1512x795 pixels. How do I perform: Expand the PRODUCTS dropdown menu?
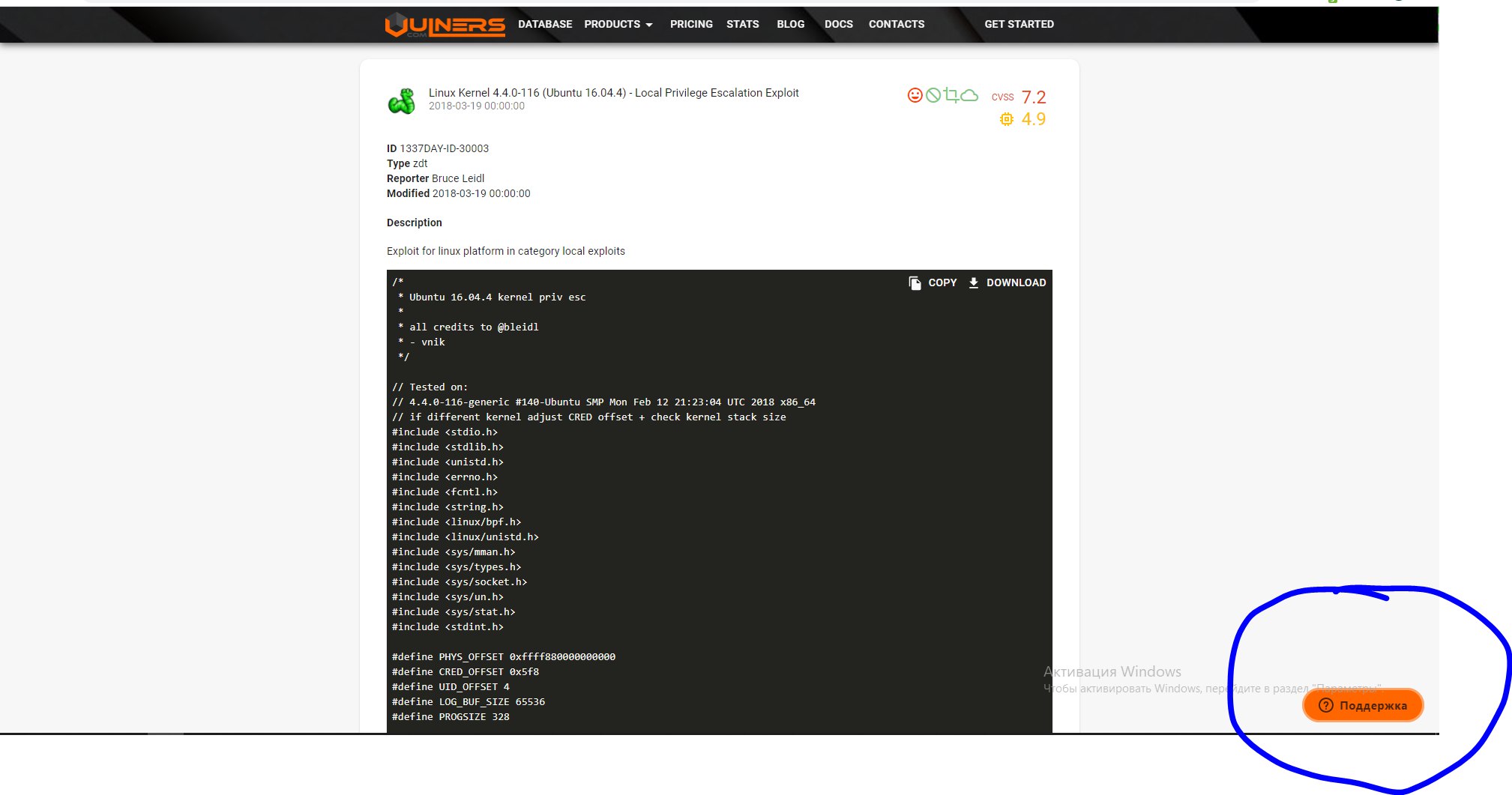[618, 24]
